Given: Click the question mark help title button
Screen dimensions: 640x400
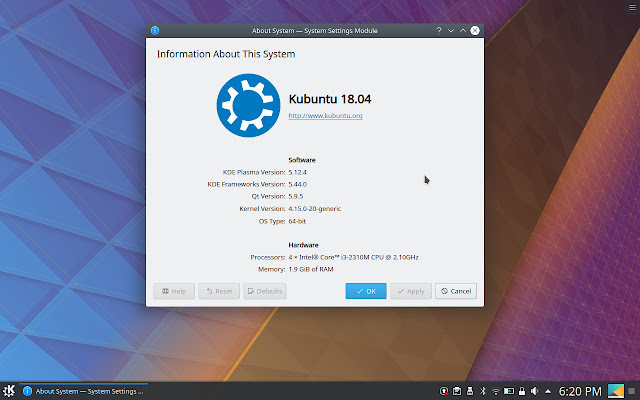Looking at the screenshot, I should coord(439,30).
